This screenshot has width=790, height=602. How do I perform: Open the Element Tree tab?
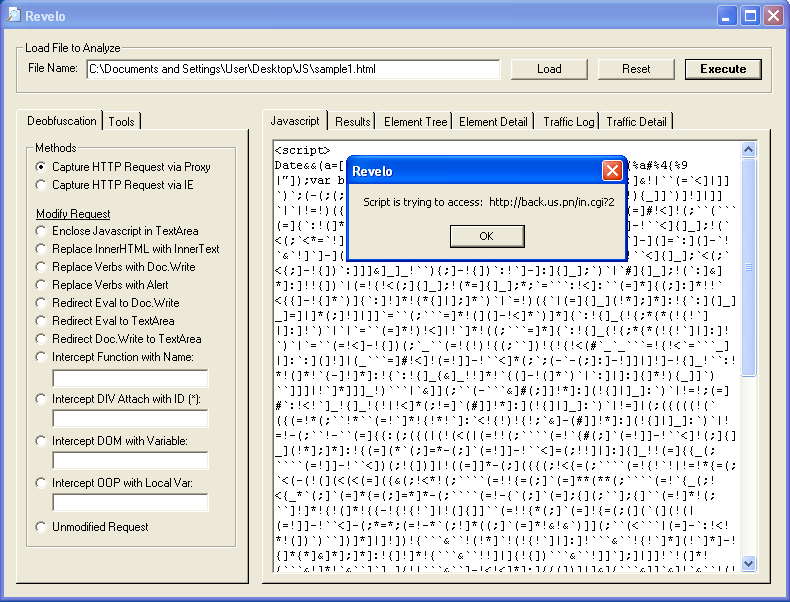(x=416, y=121)
